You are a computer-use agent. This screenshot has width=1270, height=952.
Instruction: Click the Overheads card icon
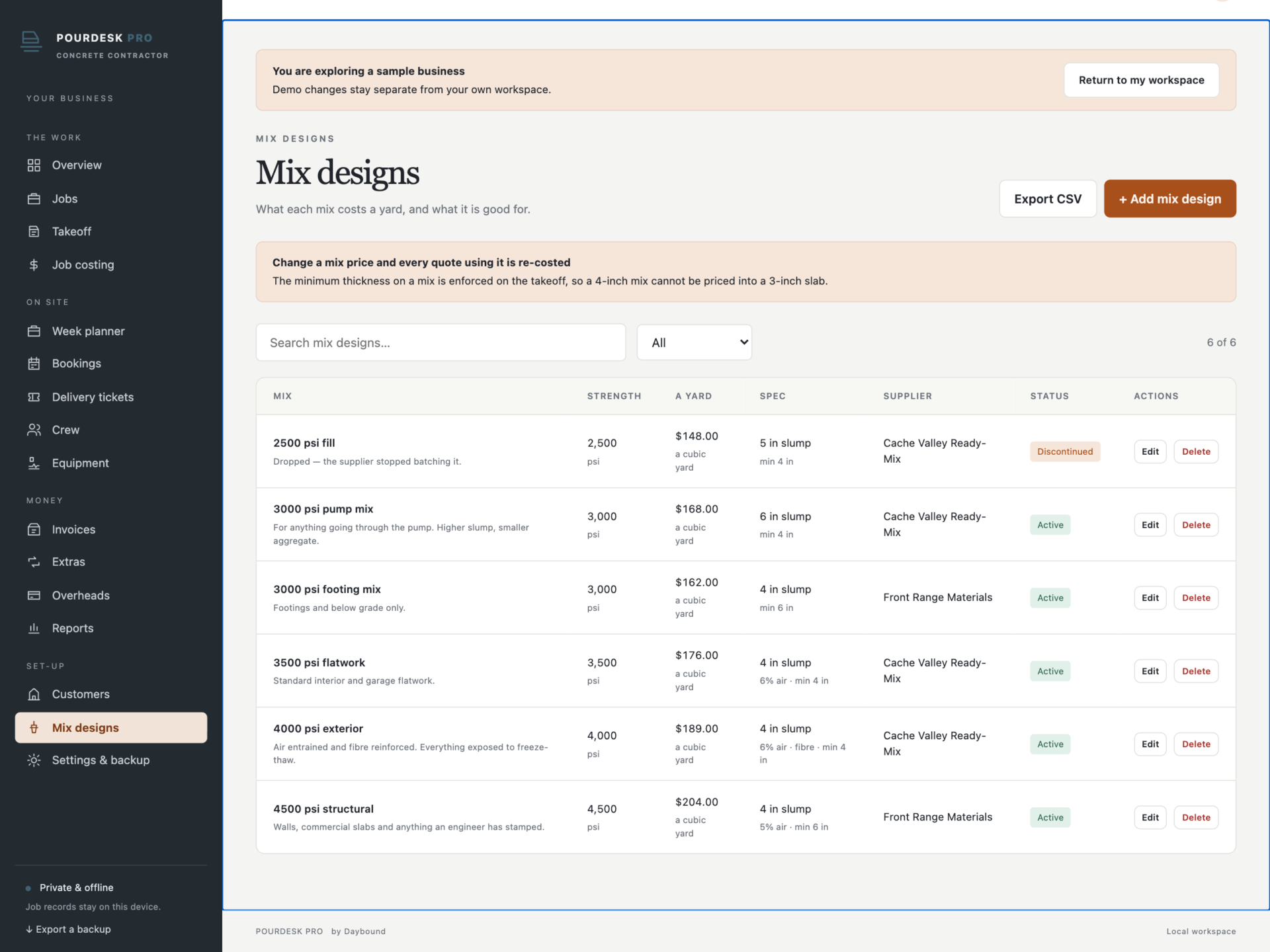click(34, 596)
